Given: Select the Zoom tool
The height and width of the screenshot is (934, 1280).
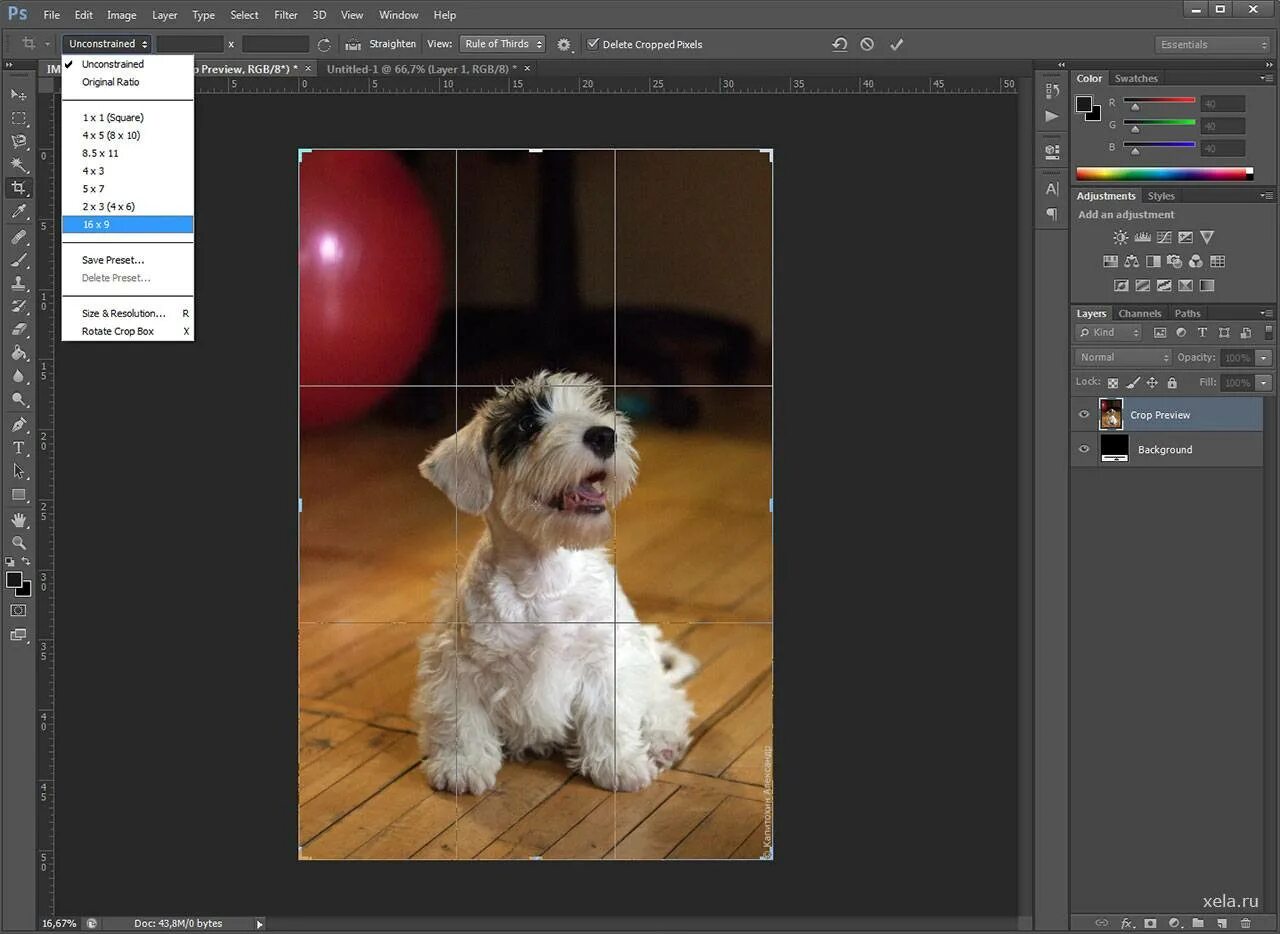Looking at the screenshot, I should [18, 543].
